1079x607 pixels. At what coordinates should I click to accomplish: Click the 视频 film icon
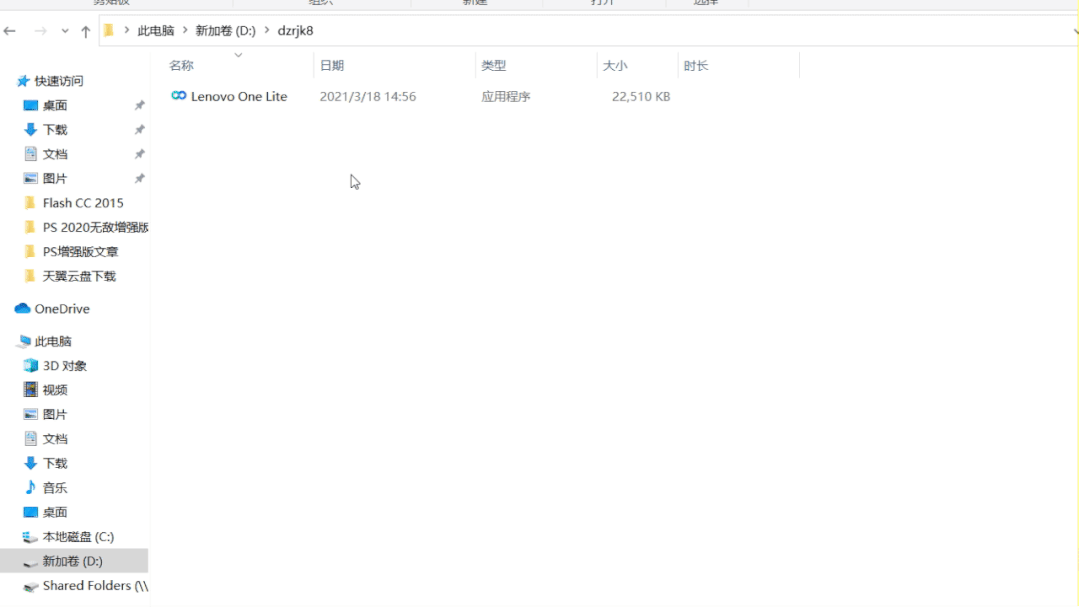click(30, 390)
